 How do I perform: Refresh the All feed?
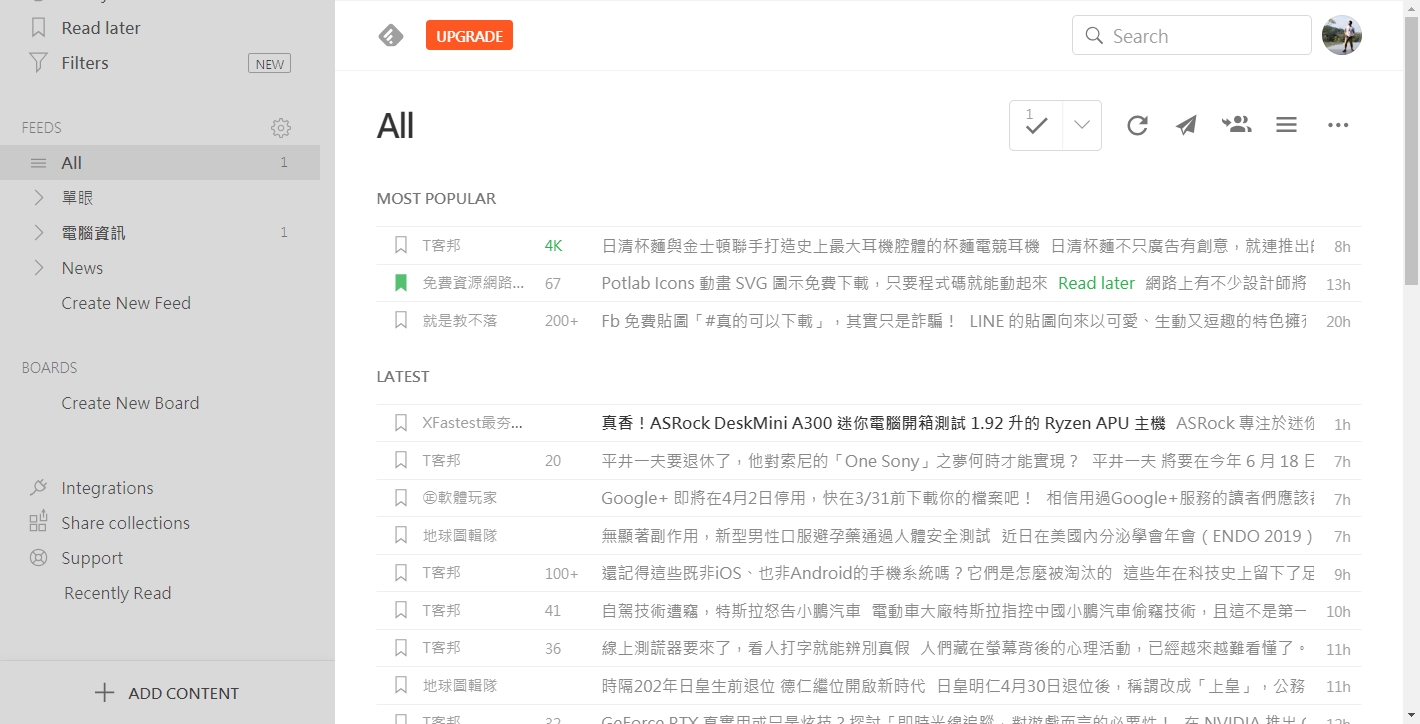(1137, 125)
